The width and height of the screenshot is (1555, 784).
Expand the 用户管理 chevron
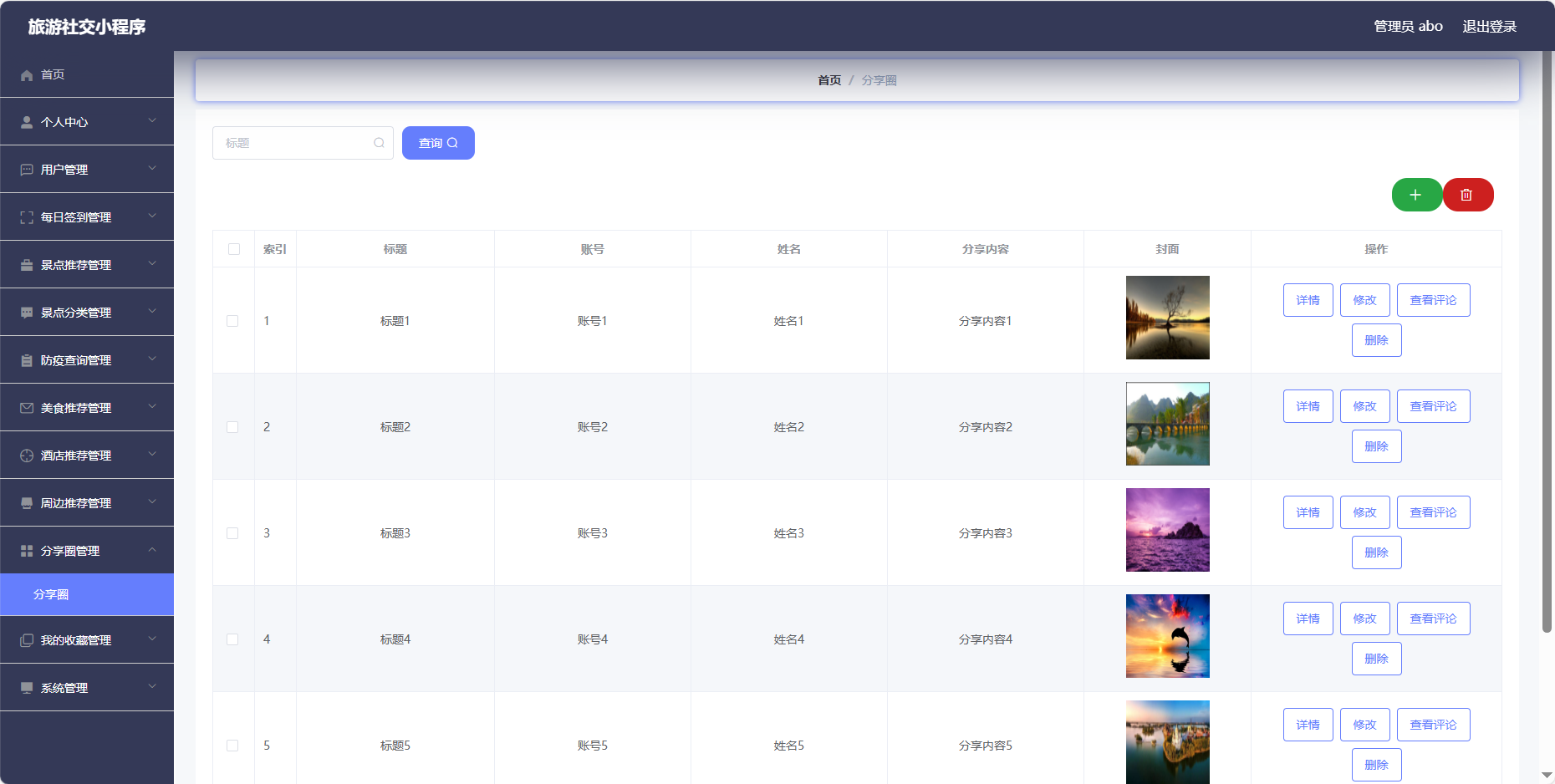click(x=152, y=168)
